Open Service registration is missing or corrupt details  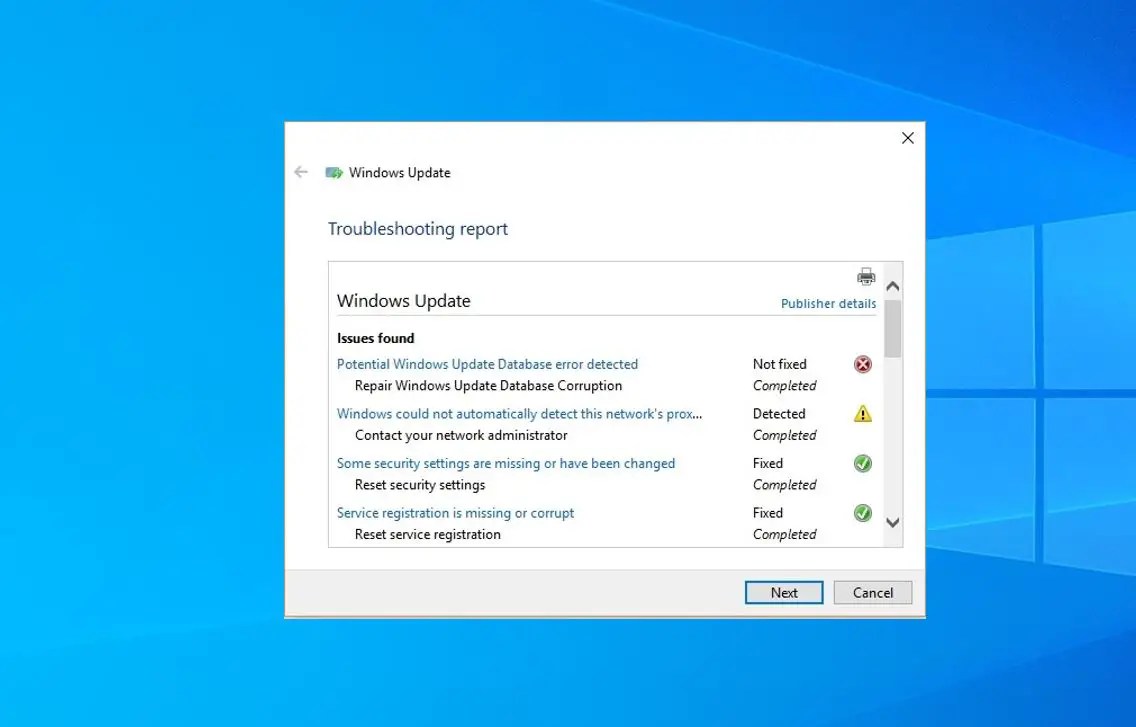455,513
